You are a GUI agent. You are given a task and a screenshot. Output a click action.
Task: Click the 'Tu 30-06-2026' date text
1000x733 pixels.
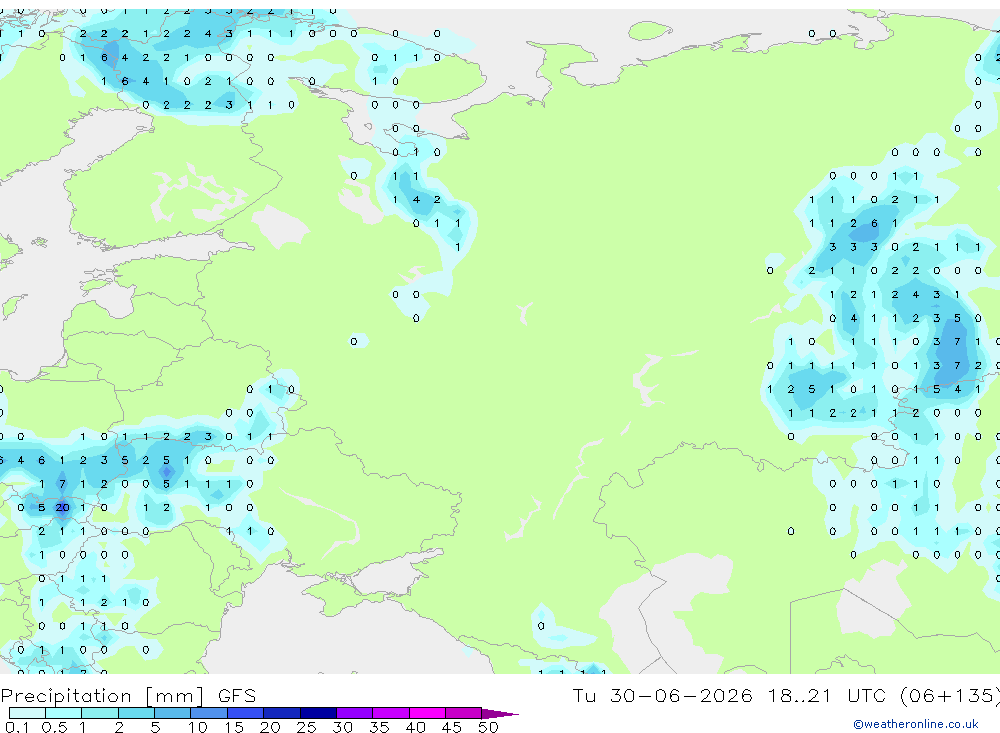click(662, 695)
